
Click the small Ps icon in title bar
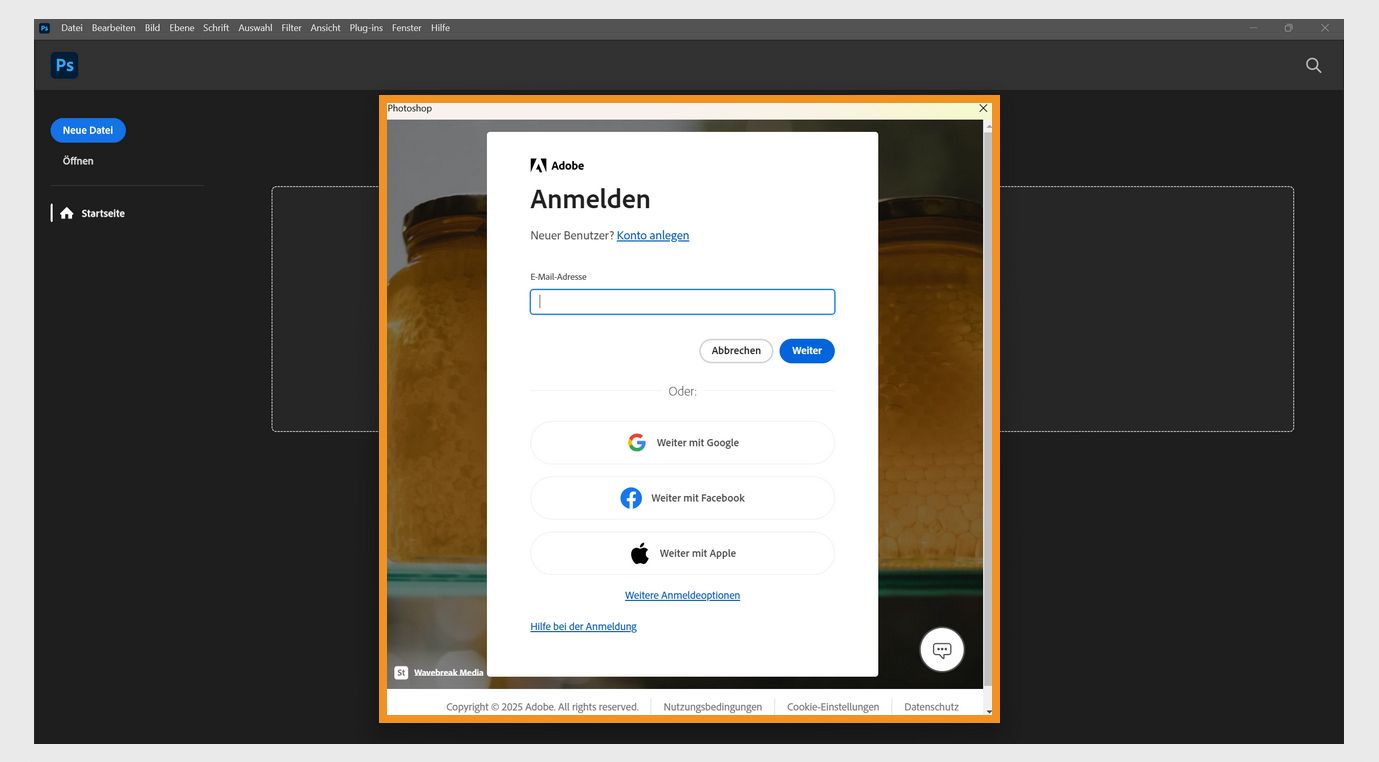[x=44, y=28]
